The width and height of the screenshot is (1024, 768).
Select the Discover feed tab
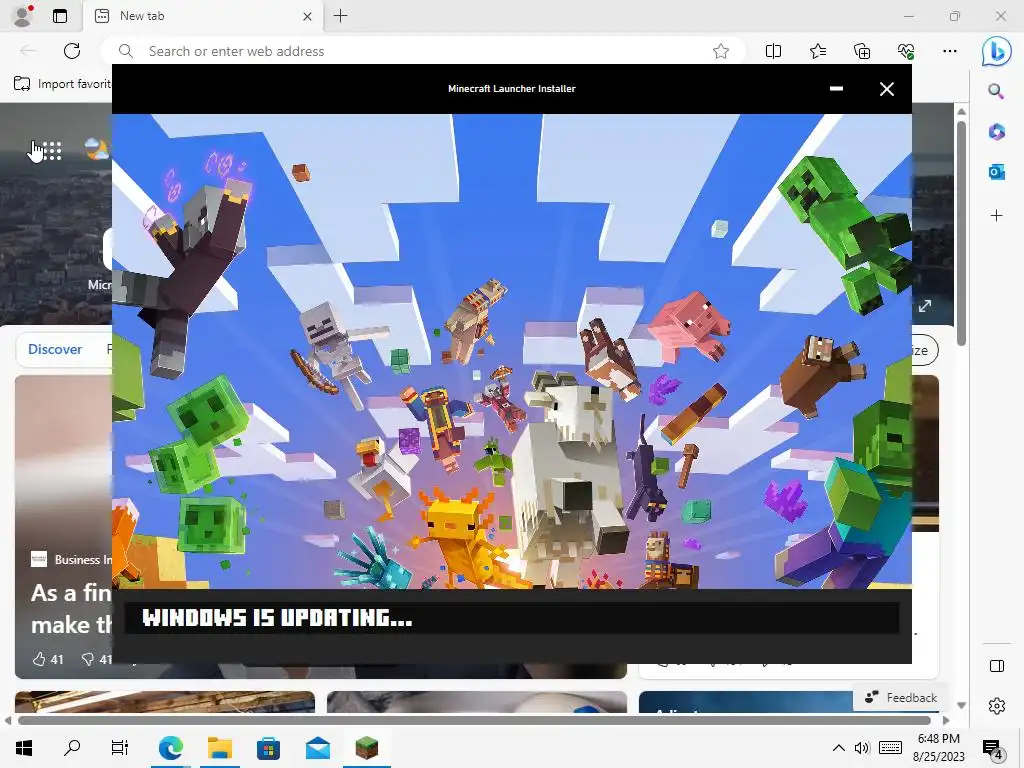pyautogui.click(x=55, y=349)
